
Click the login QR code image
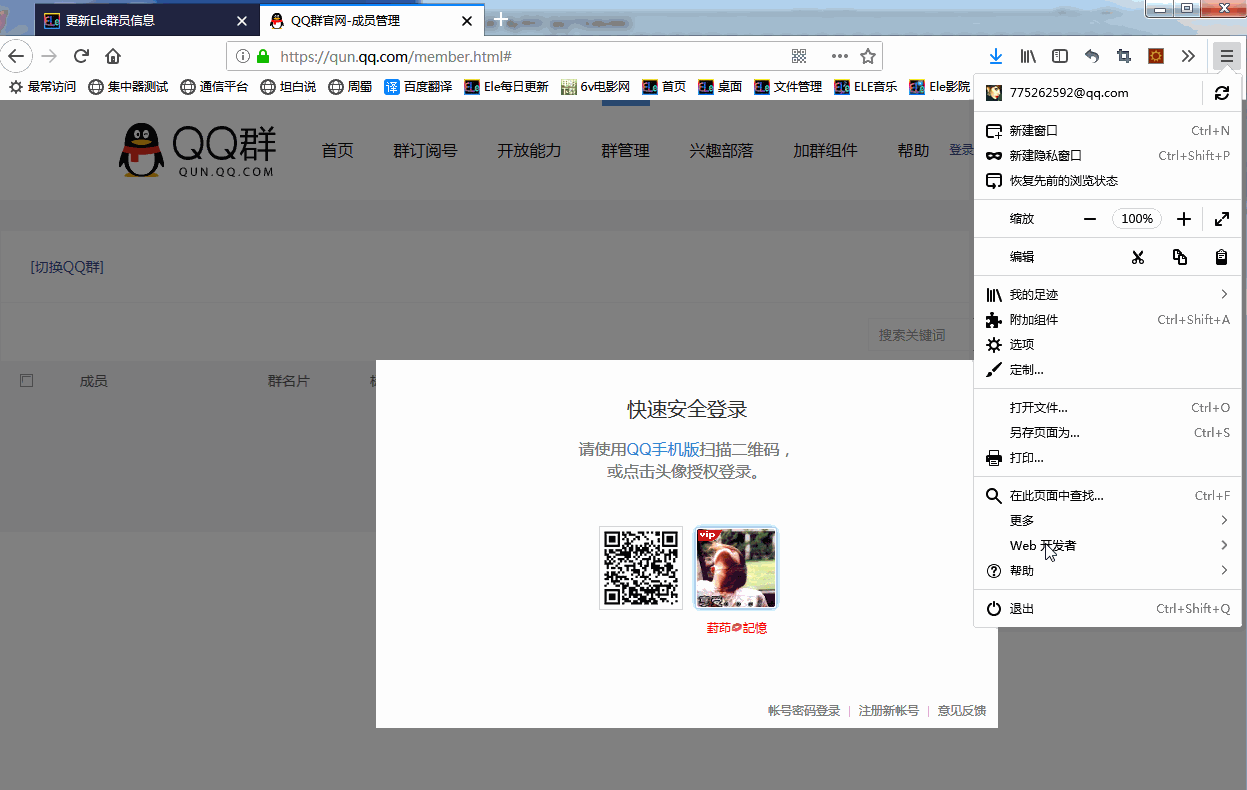641,568
